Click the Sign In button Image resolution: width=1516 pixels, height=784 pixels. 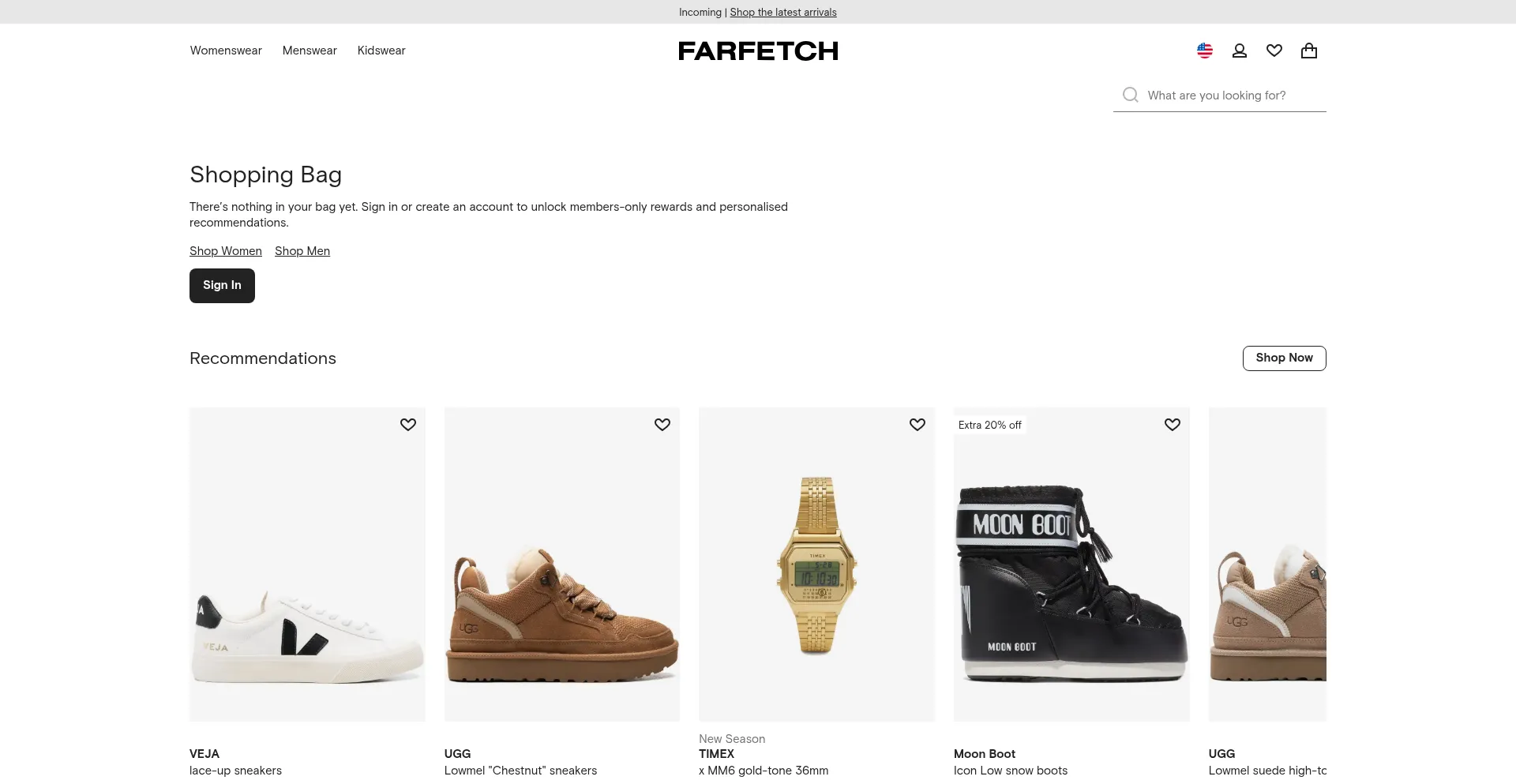pos(222,285)
